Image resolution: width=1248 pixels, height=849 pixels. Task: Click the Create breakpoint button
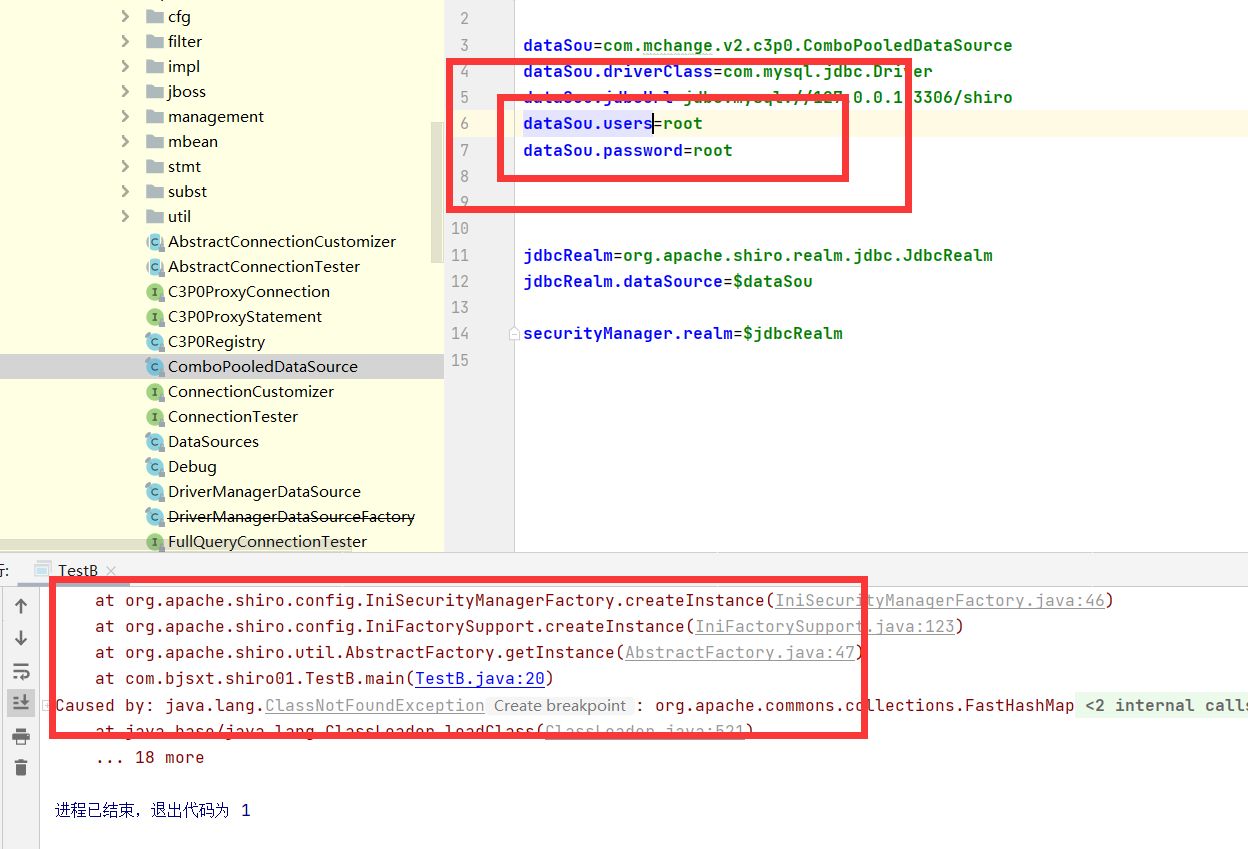(560, 705)
